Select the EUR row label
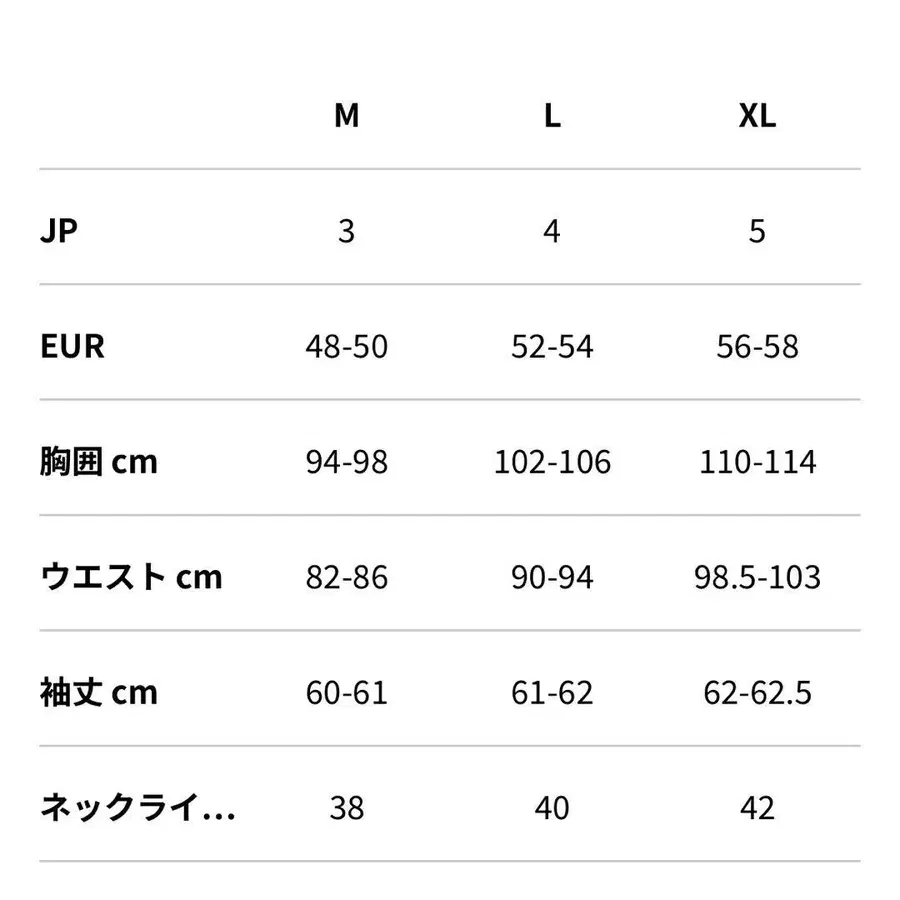 click(x=72, y=347)
